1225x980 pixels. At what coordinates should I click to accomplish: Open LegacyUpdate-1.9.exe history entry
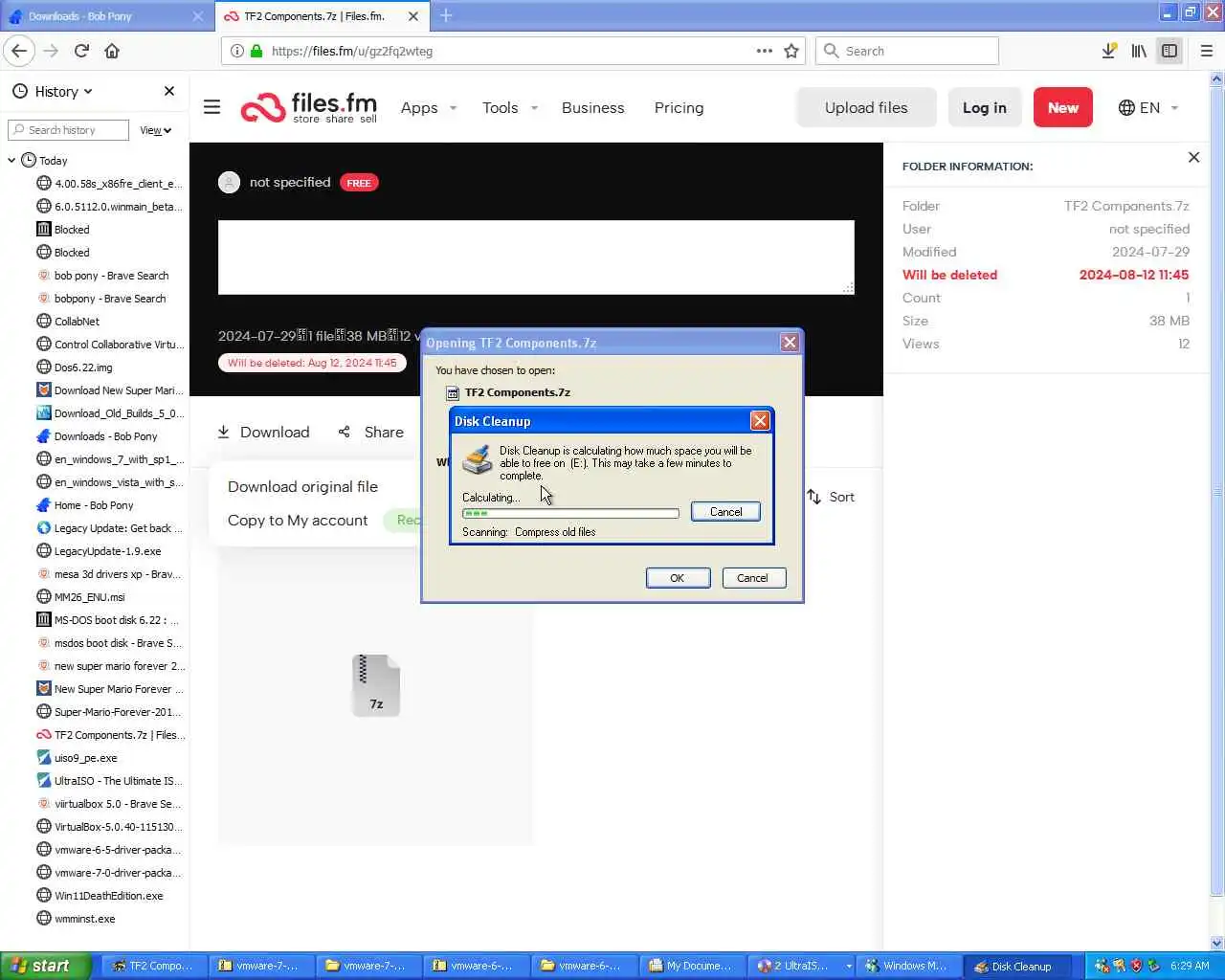click(x=99, y=551)
